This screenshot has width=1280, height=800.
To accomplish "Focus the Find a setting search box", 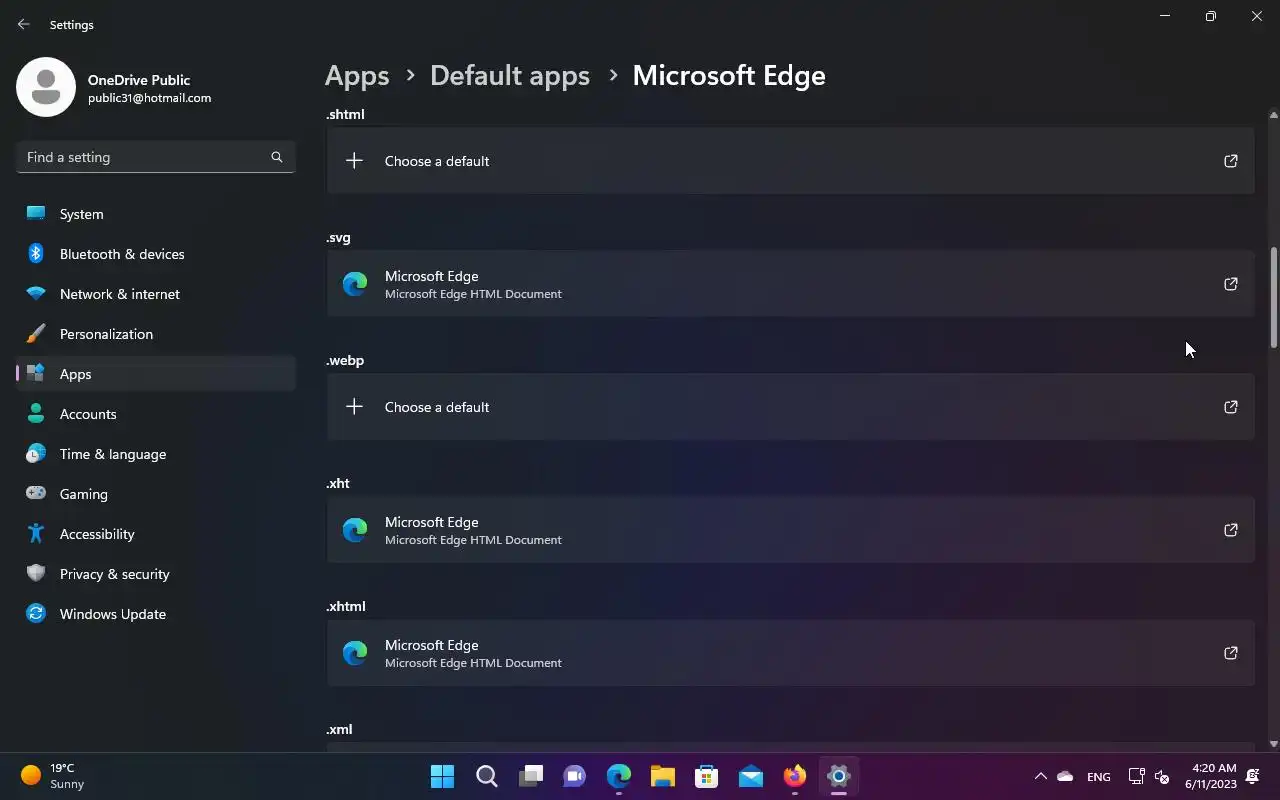I will point(156,157).
